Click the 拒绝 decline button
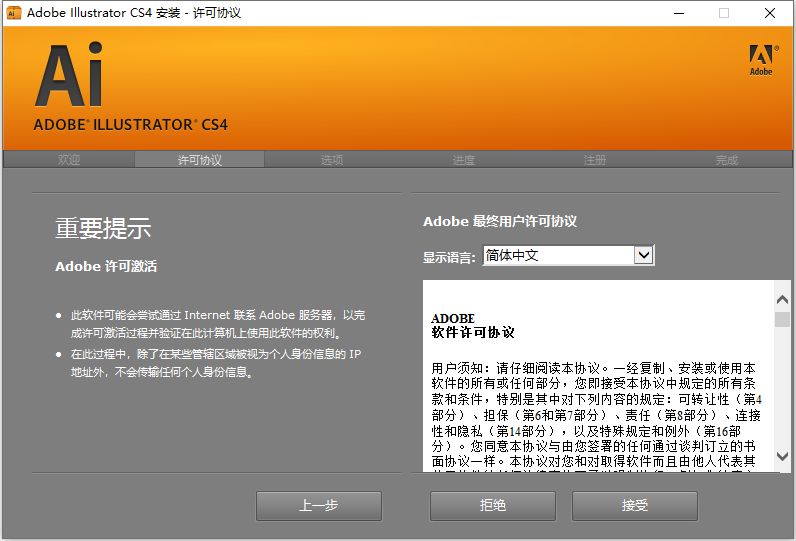 coord(492,505)
